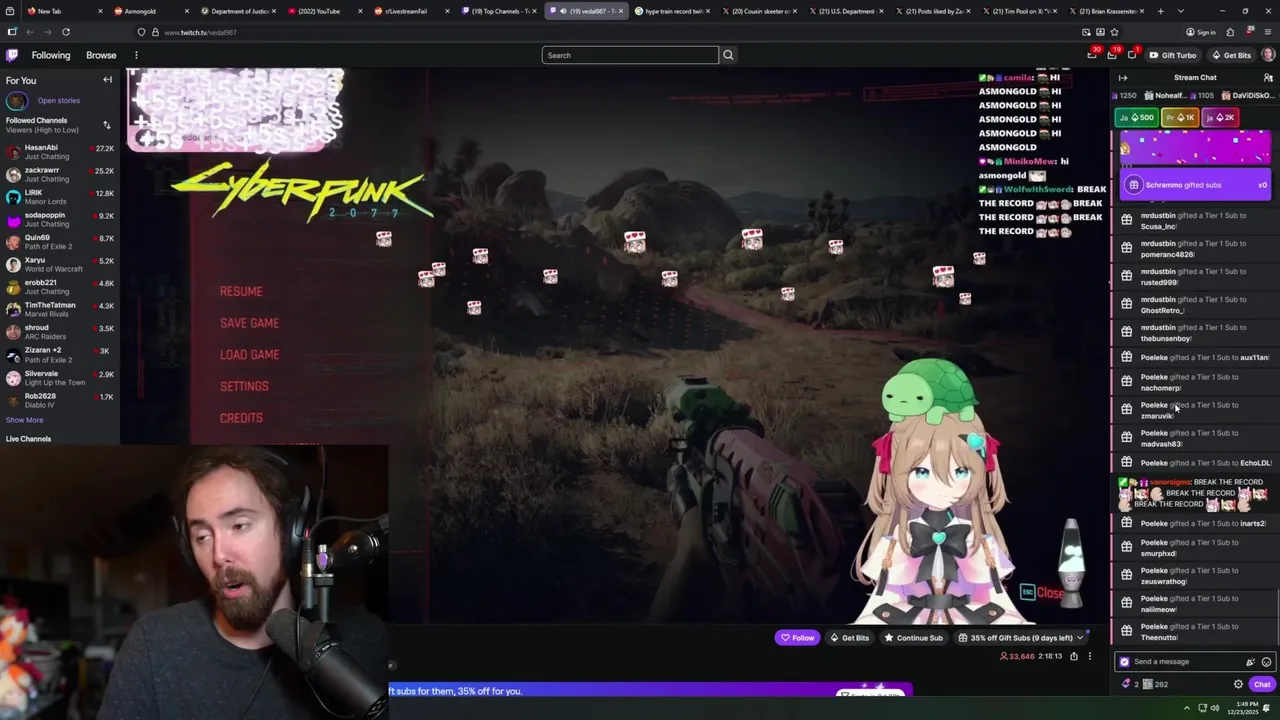Open the whispers icon in top bar
Screen dimensions: 1280x720
pyautogui.click(x=1132, y=55)
